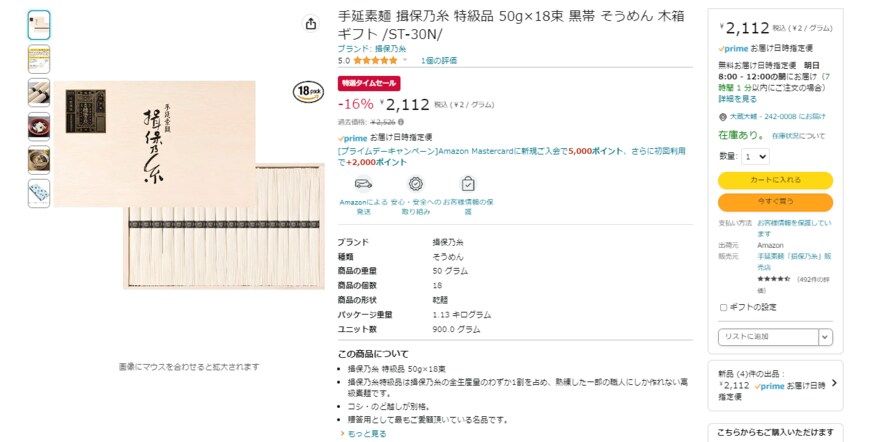The height and width of the screenshot is (442, 870).
Task: Select the bowl of noodles thumbnail
Action: [x=39, y=127]
